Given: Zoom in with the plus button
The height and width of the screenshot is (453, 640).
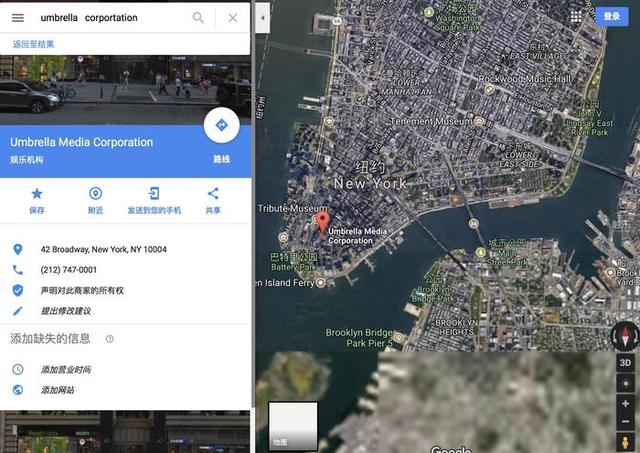Looking at the screenshot, I should pos(625,403).
